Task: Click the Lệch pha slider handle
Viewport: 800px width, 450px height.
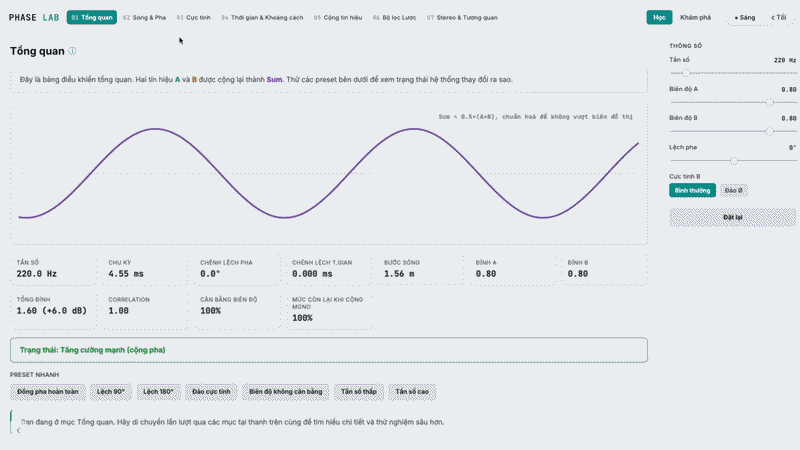Action: coord(734,161)
